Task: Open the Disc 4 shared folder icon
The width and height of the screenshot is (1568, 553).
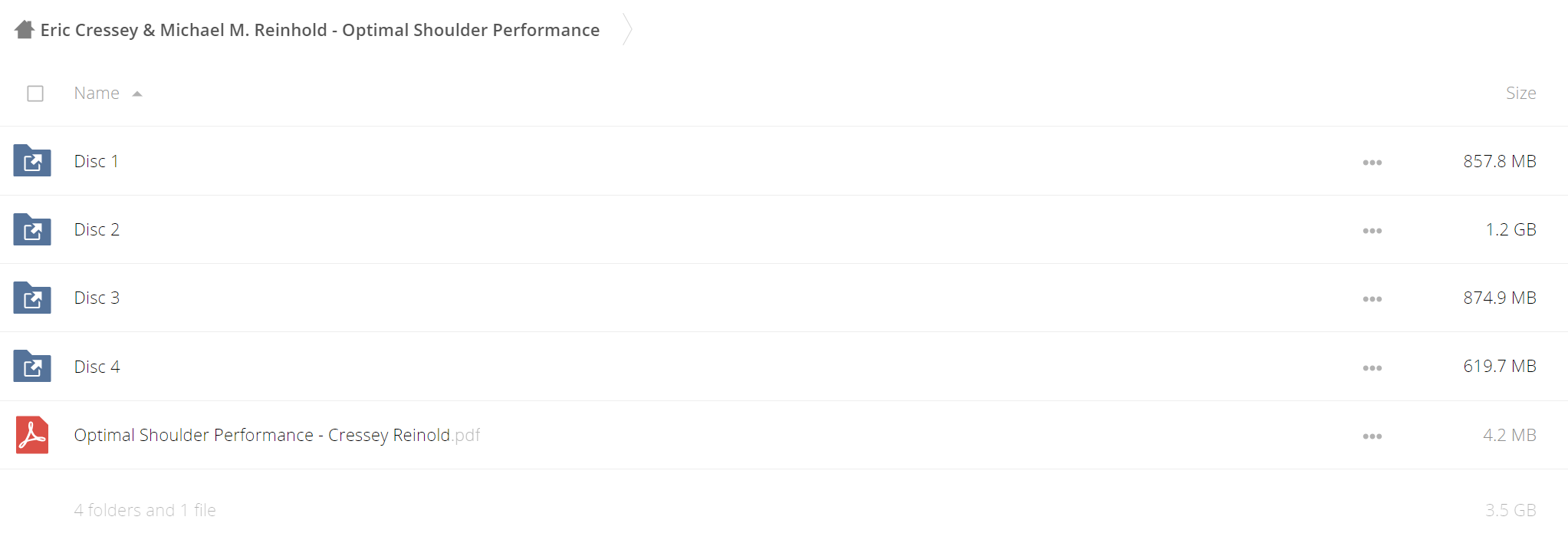Action: (32, 366)
